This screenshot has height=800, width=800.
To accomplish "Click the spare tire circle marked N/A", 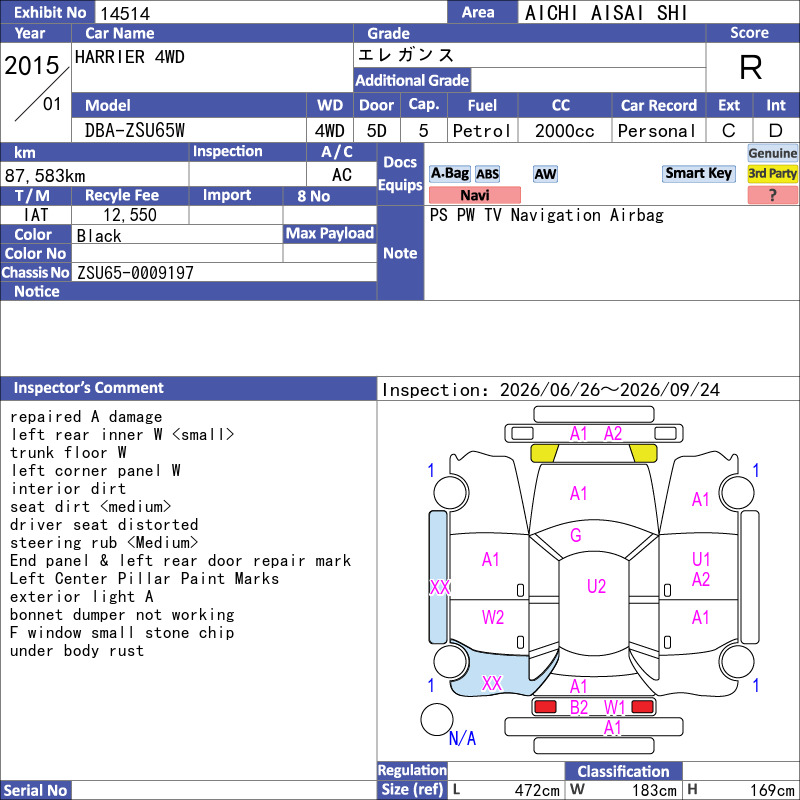I will pos(437,719).
